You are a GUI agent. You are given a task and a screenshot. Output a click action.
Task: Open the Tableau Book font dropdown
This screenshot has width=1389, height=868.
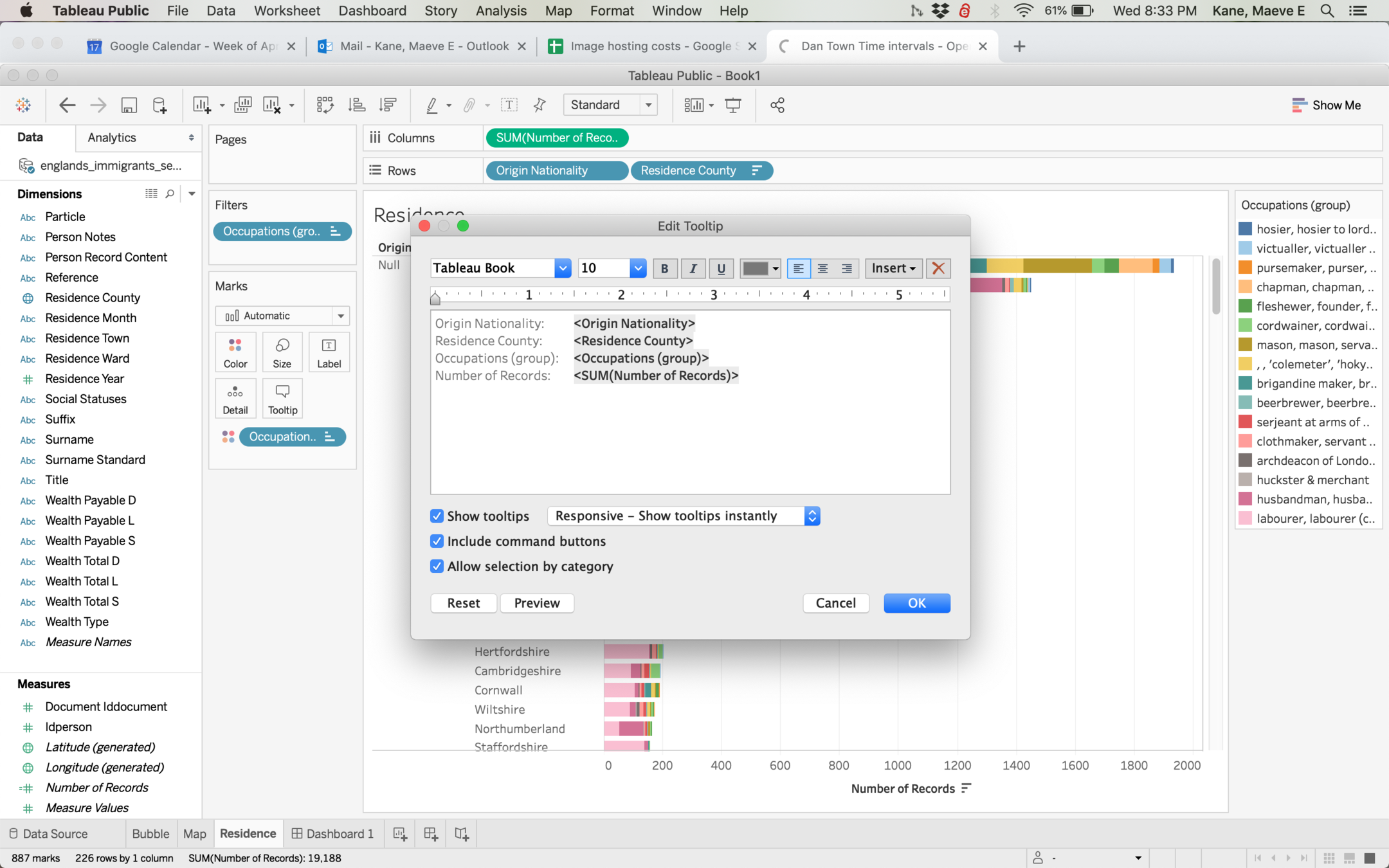[x=562, y=268]
